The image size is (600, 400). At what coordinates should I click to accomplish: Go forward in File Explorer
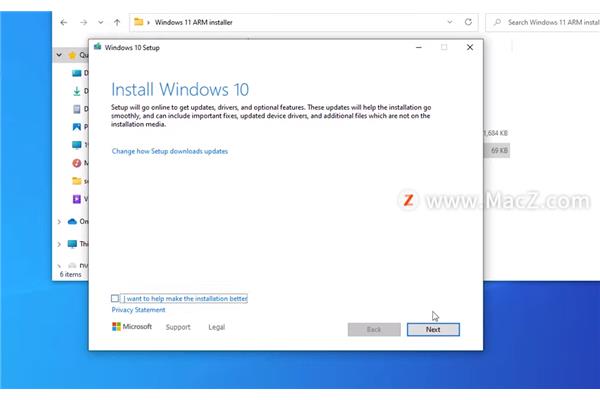[x=83, y=22]
